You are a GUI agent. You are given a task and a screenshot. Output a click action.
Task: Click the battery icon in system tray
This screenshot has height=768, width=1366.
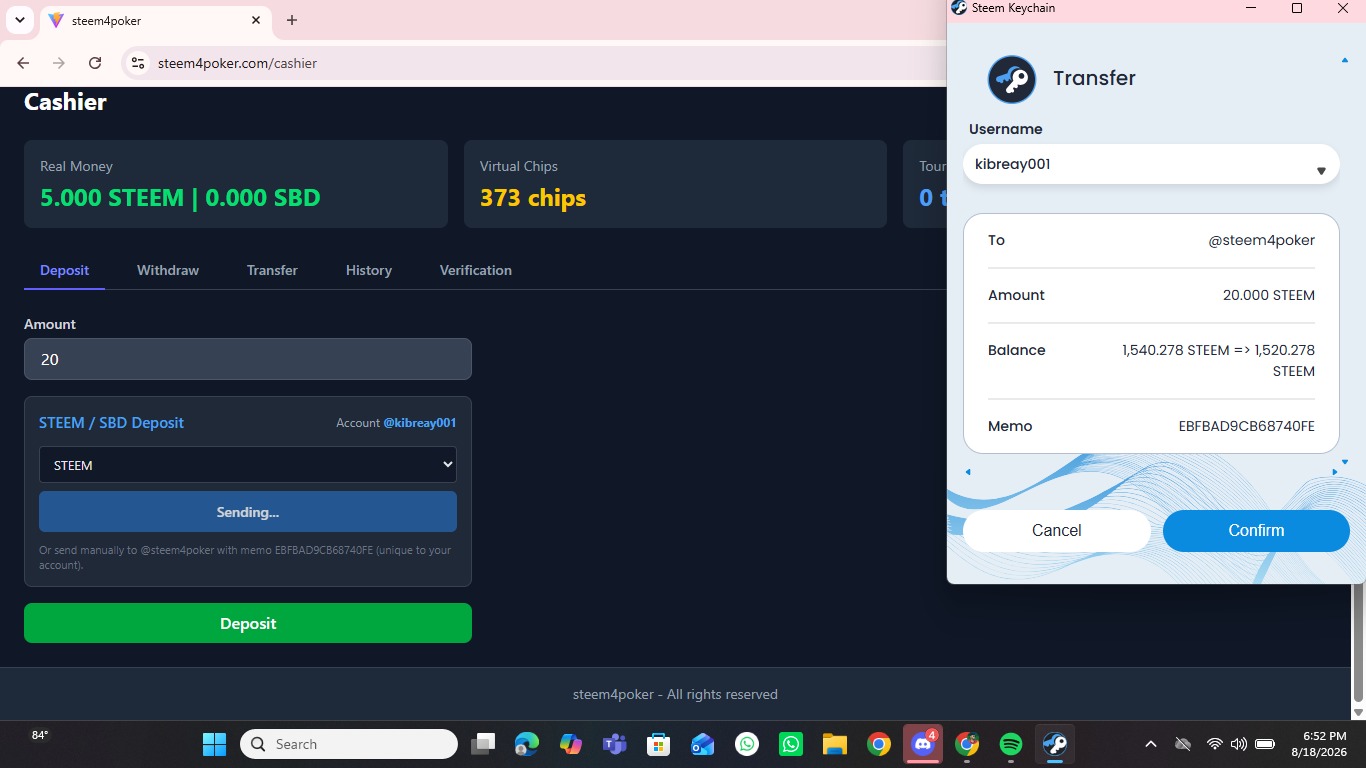click(1265, 744)
